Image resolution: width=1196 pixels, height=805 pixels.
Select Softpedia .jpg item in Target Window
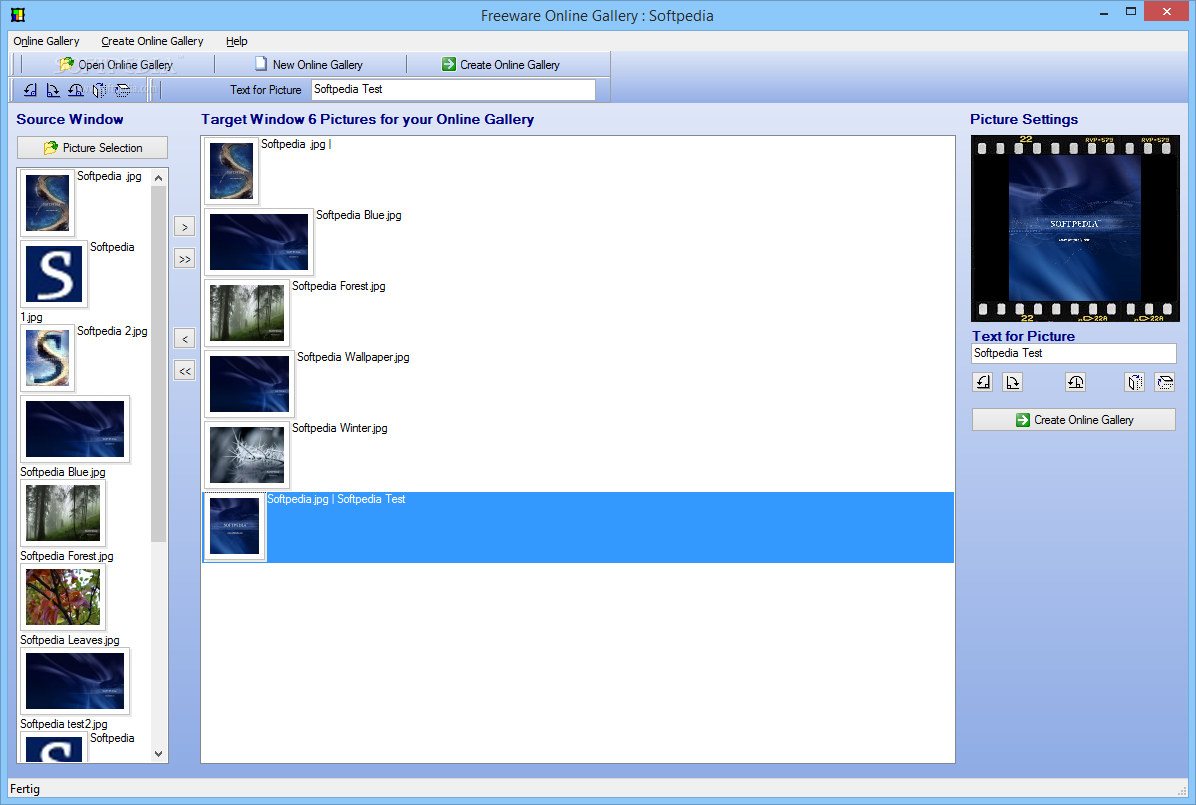coord(578,172)
